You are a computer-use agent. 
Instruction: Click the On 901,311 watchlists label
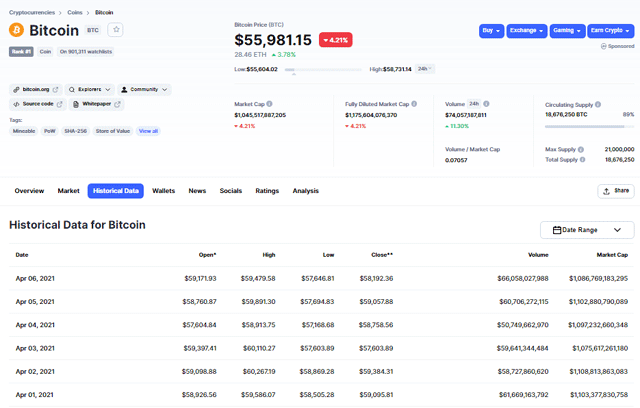(x=86, y=52)
